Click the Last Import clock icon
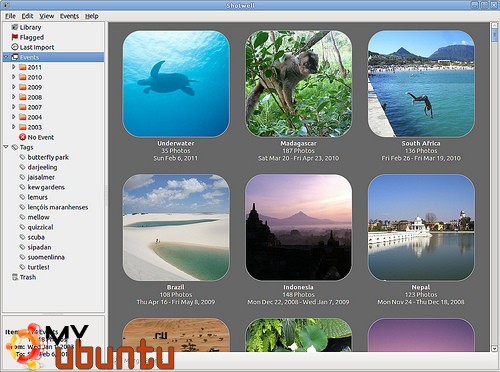This screenshot has height=372, width=500. tap(15, 47)
